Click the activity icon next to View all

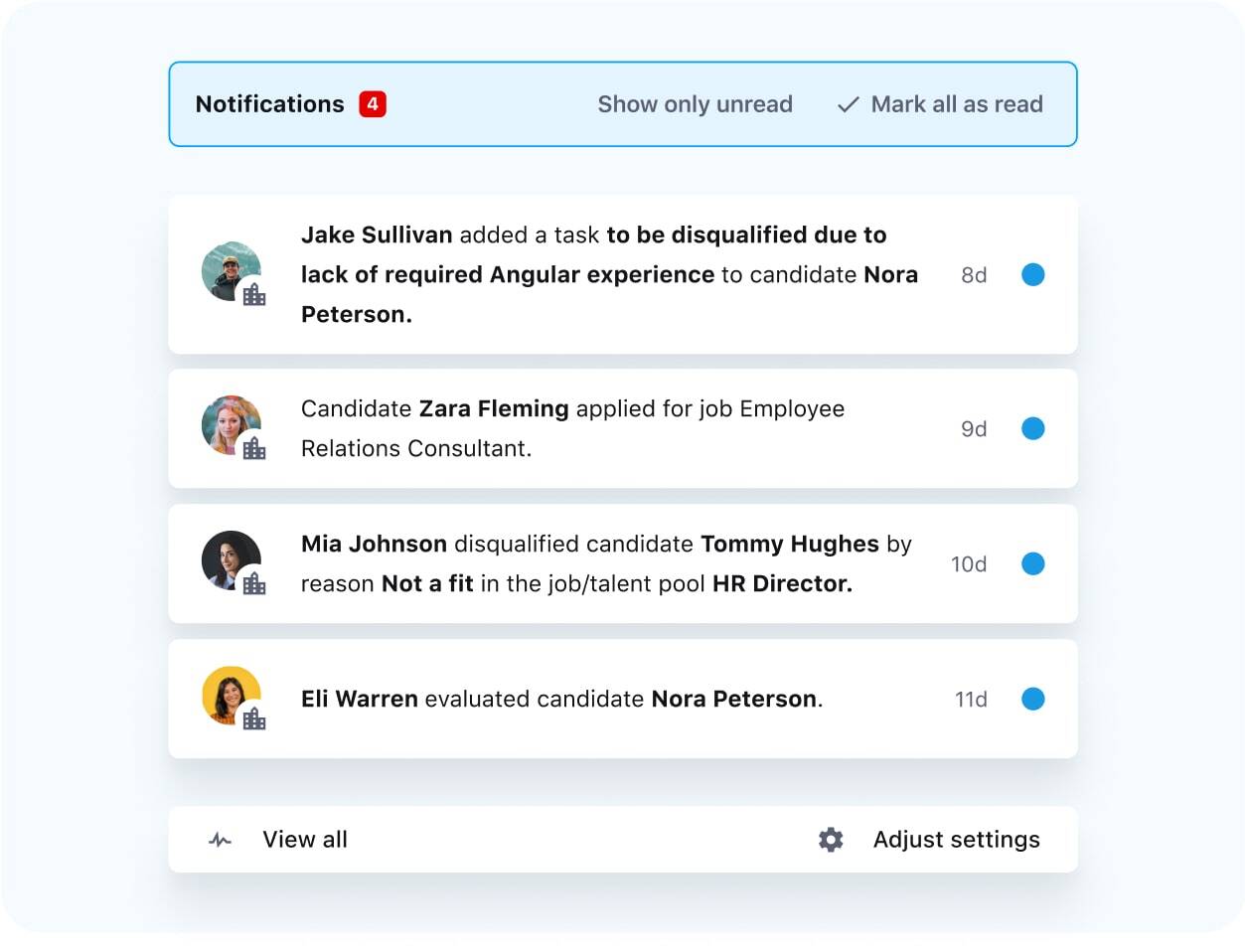point(219,840)
